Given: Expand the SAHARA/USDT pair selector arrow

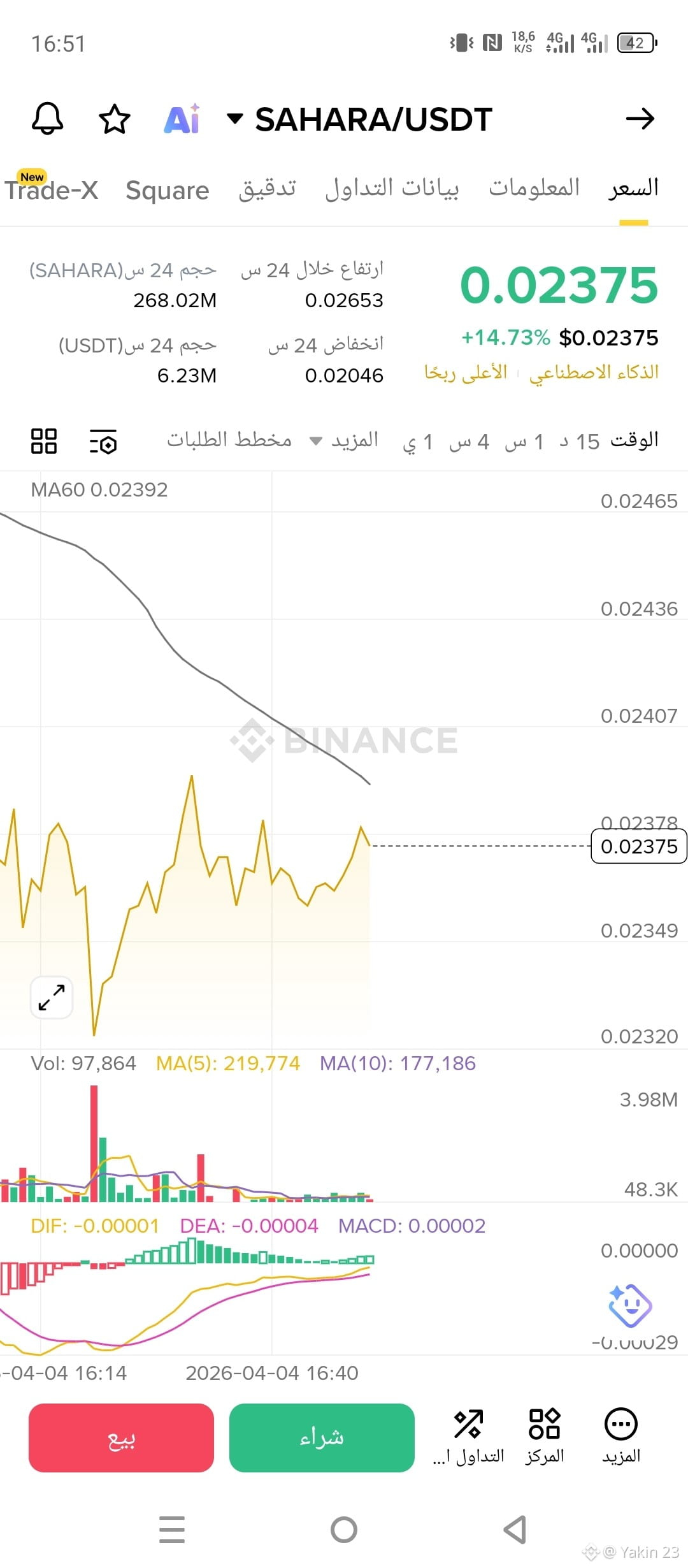Looking at the screenshot, I should [235, 119].
